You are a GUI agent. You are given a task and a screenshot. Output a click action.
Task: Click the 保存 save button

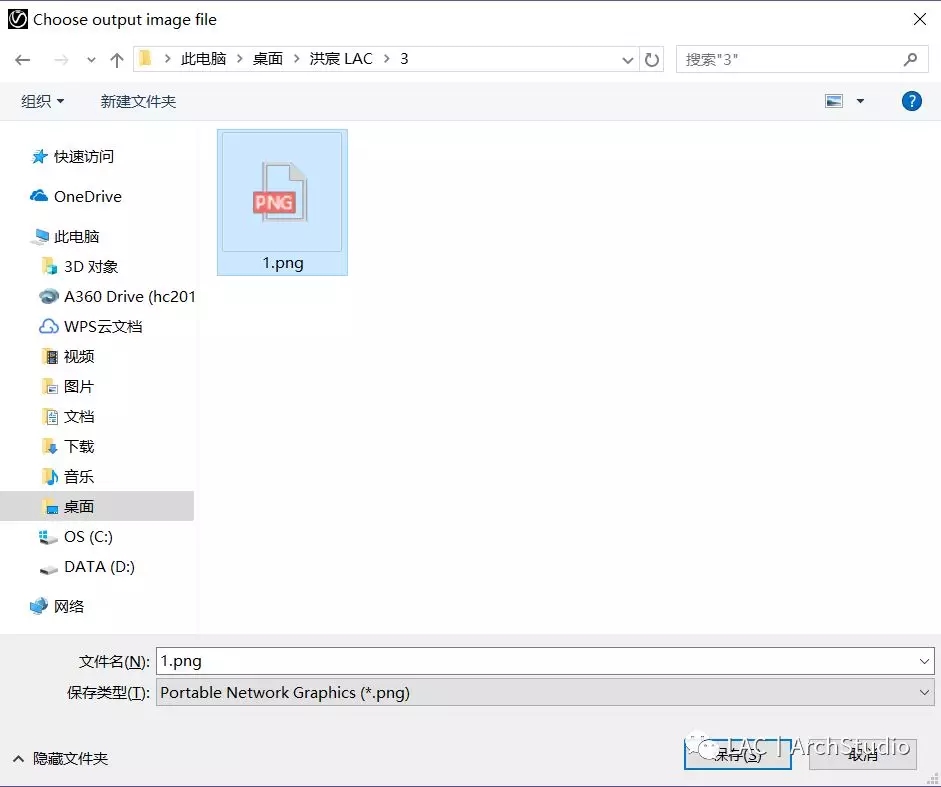(x=738, y=754)
